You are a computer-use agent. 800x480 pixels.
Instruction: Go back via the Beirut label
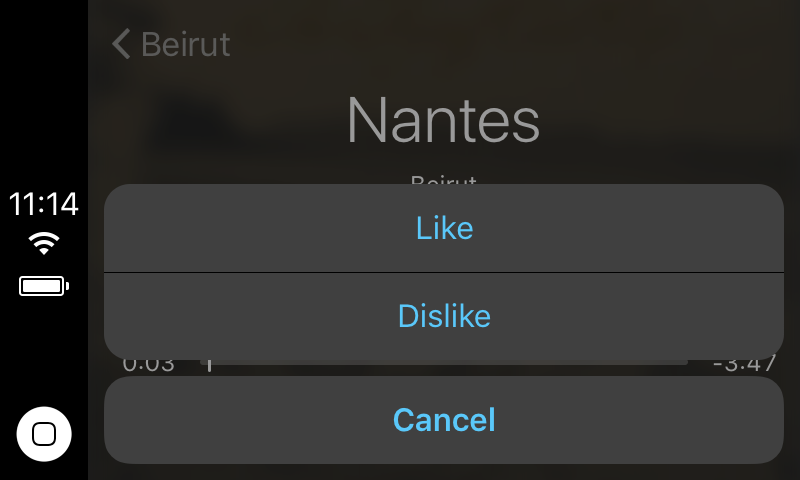pos(186,44)
